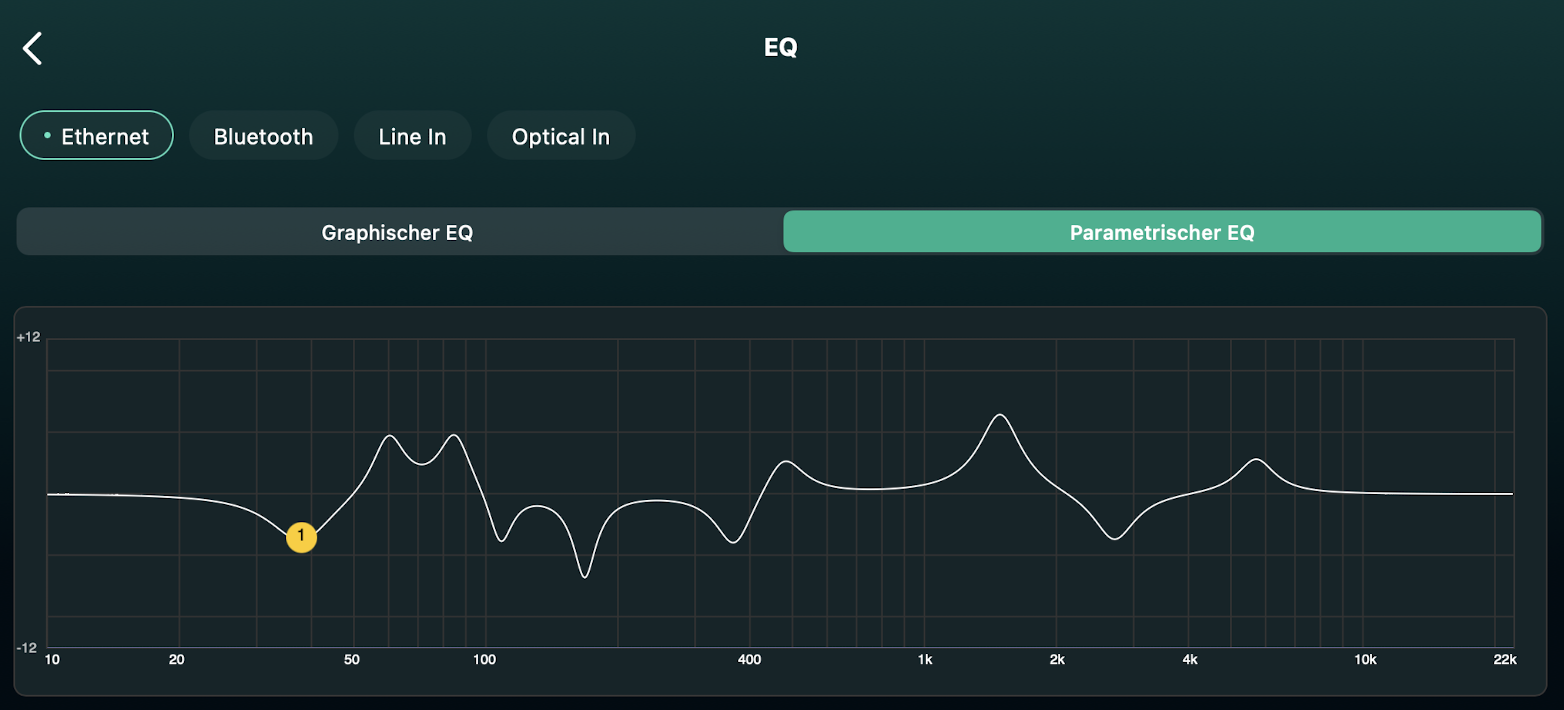Go back using the arrow icon
This screenshot has height=710, width=1564.
tap(33, 48)
